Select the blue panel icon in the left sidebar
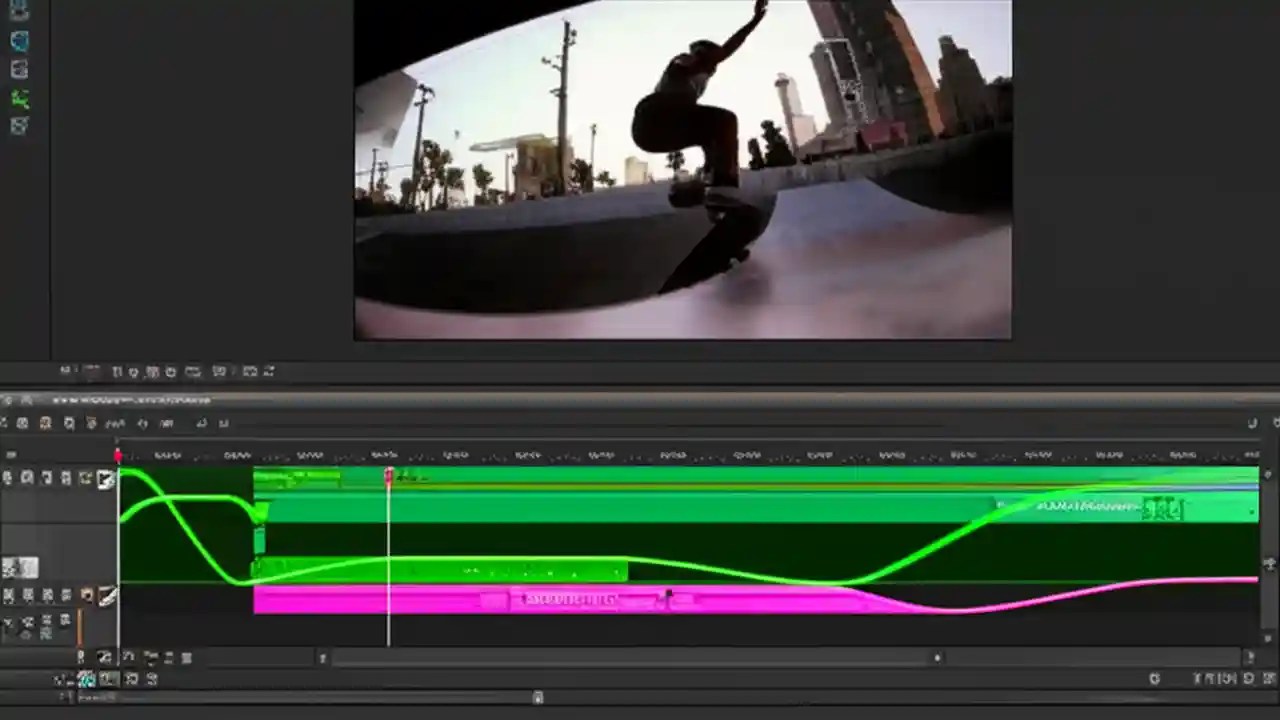This screenshot has height=720, width=1280. tap(20, 40)
